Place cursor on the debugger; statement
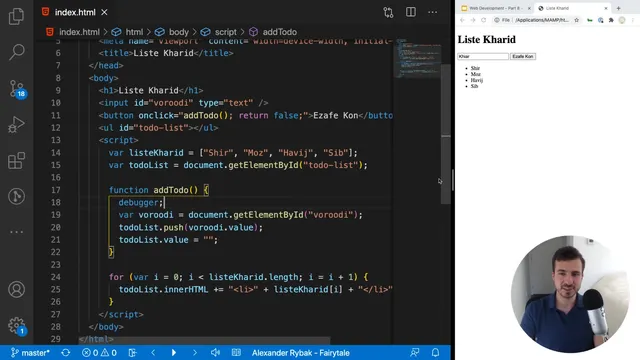This screenshot has width=640, height=360. point(141,202)
